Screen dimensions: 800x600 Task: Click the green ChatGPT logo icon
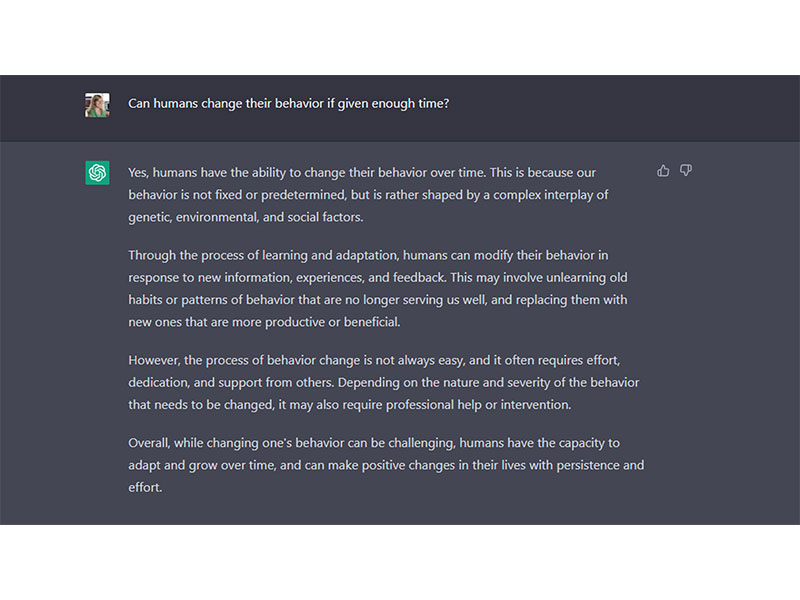97,173
